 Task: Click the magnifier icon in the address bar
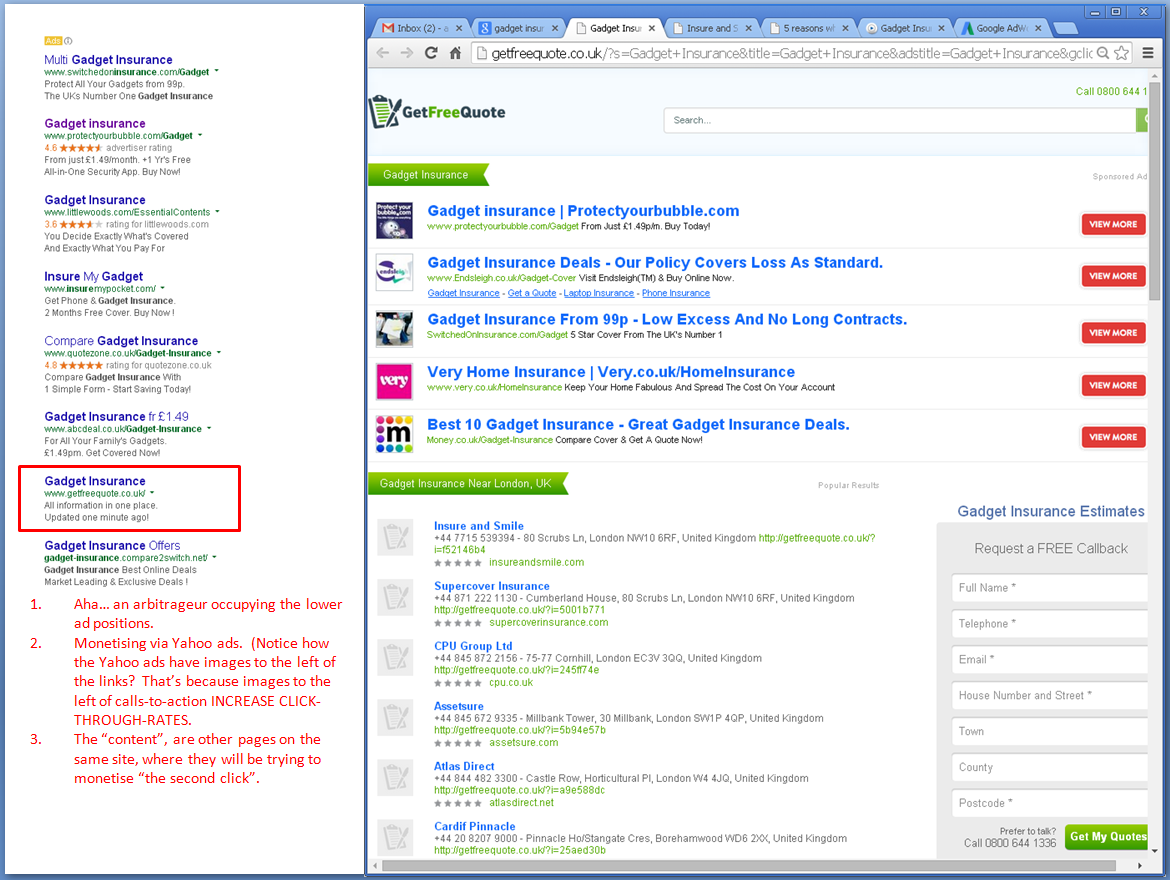point(1103,53)
